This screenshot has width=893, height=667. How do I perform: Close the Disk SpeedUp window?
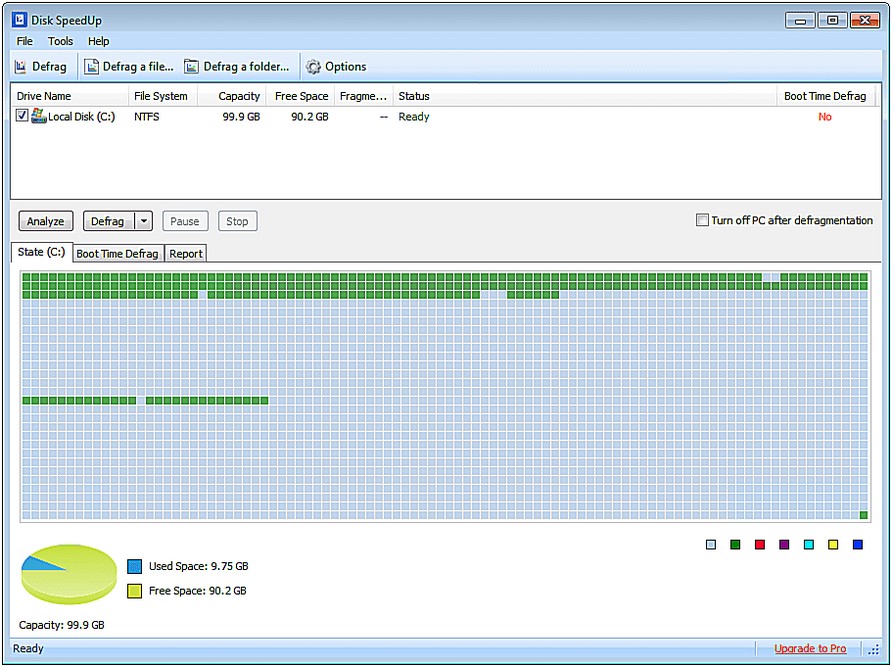pos(865,21)
